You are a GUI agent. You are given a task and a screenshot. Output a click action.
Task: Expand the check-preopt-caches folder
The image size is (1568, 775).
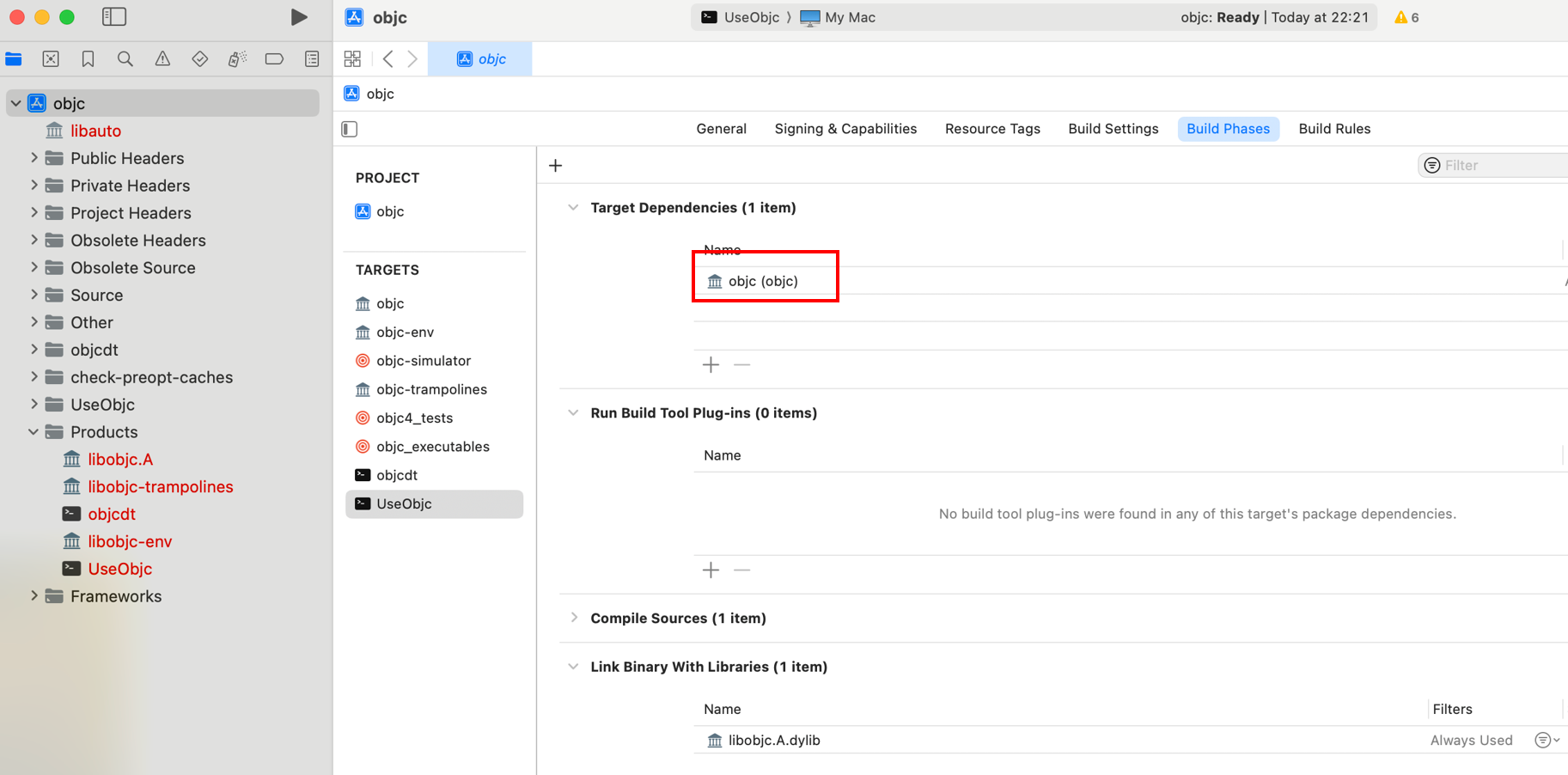[34, 377]
